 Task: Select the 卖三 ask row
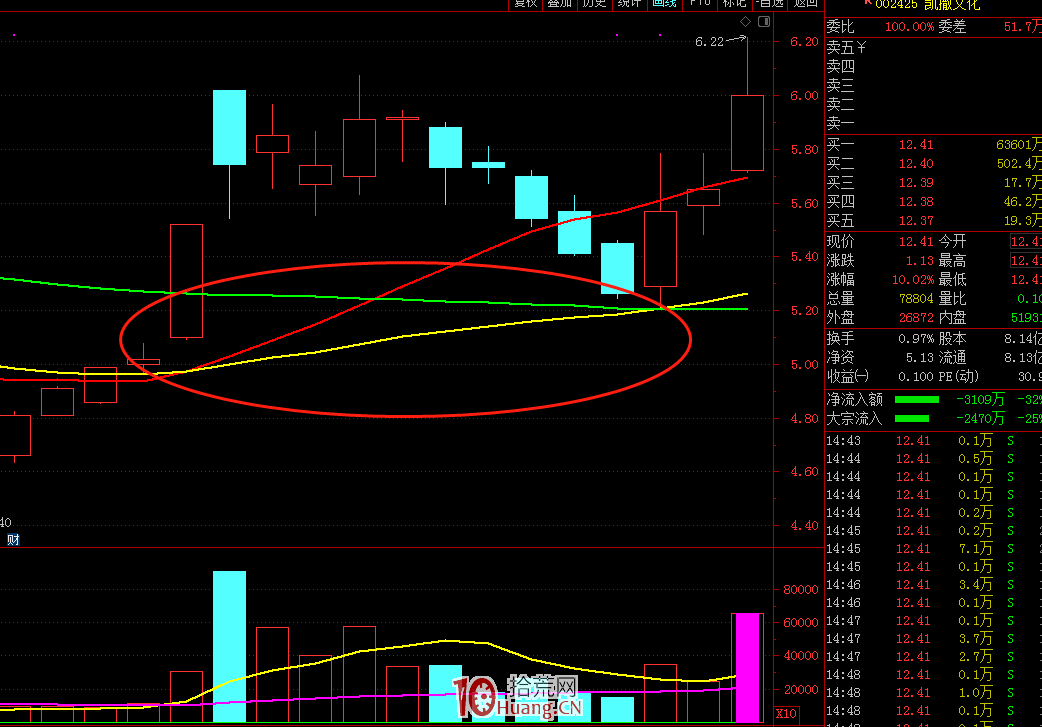[933, 86]
